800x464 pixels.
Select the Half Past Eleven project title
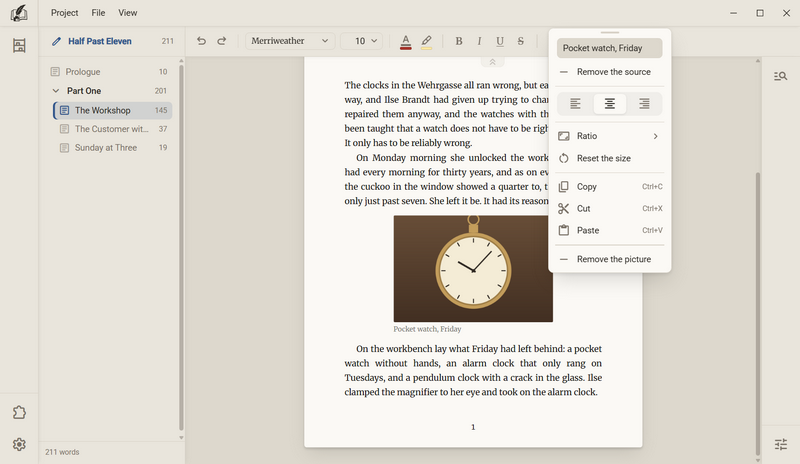pos(99,41)
